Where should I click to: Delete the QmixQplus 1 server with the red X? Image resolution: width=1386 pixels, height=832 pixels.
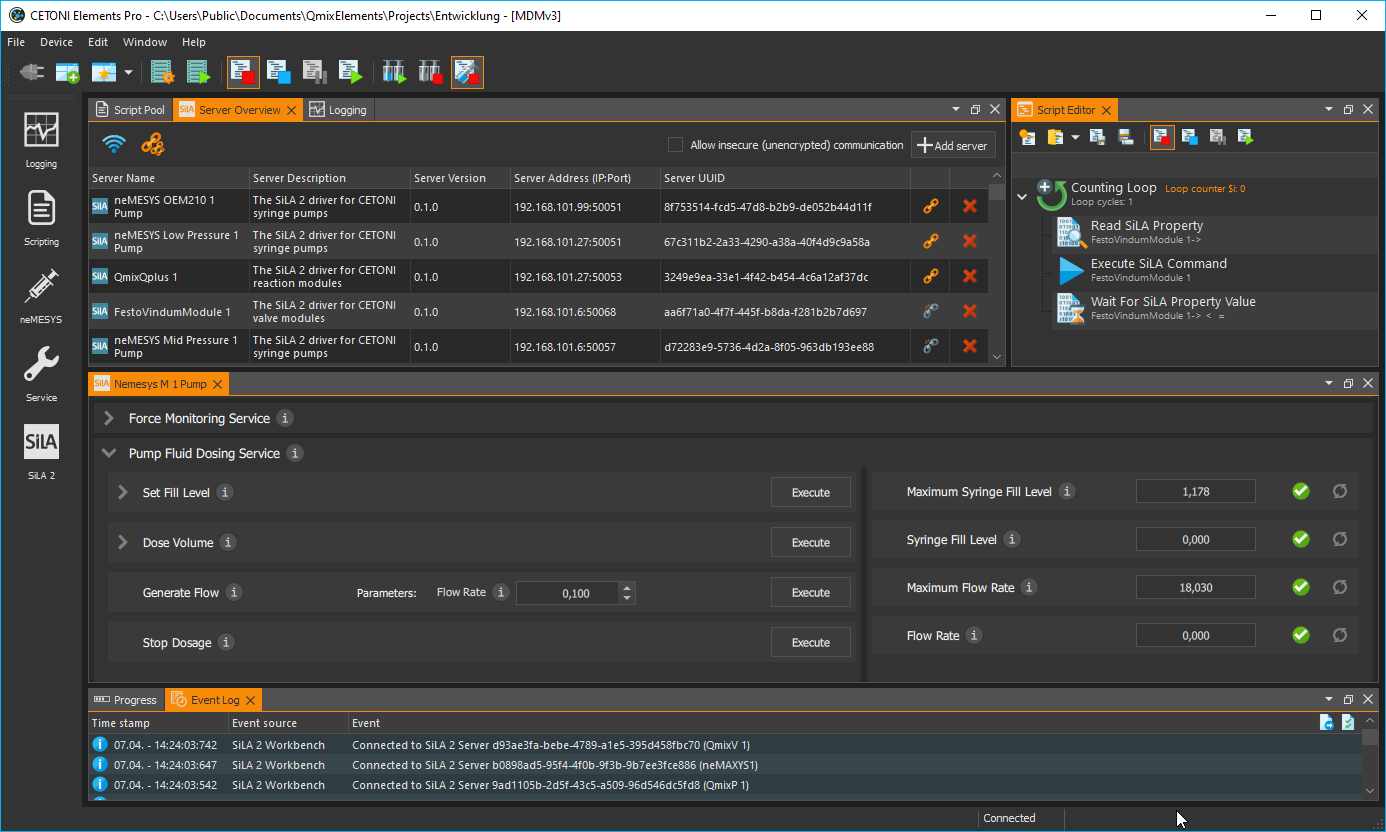(x=969, y=276)
